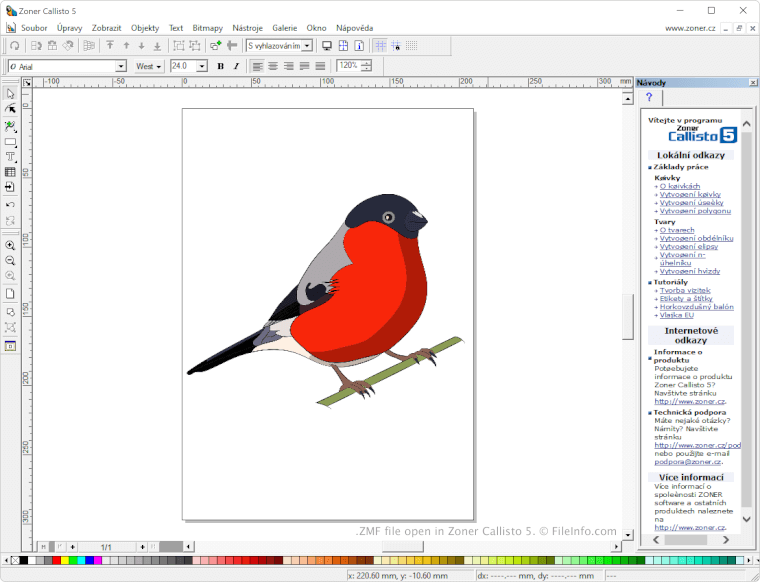The height and width of the screenshot is (582, 760).
Task: Pick the yellow swatch in the color palette
Action: coord(65,561)
